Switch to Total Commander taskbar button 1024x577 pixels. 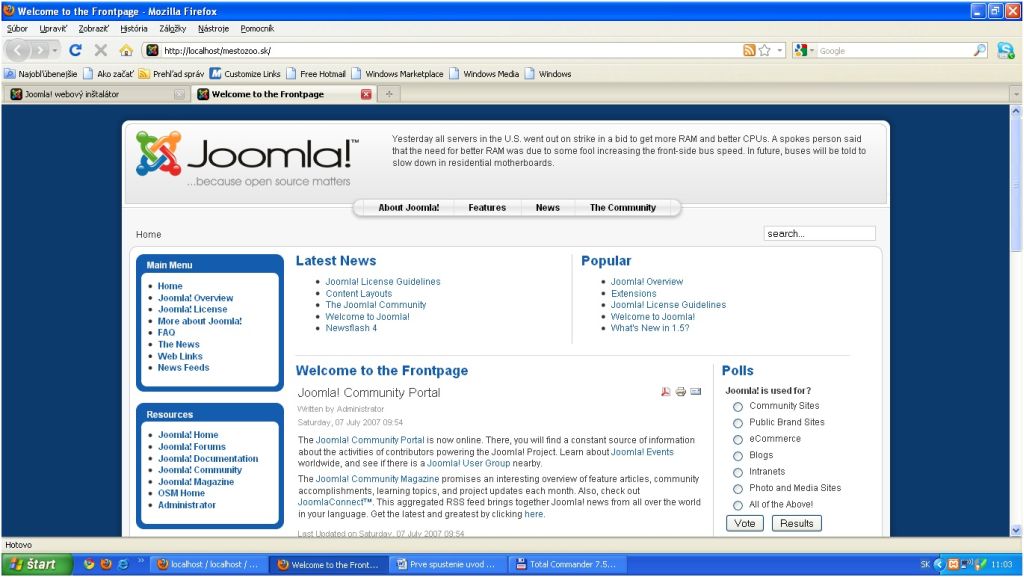[x=566, y=564]
